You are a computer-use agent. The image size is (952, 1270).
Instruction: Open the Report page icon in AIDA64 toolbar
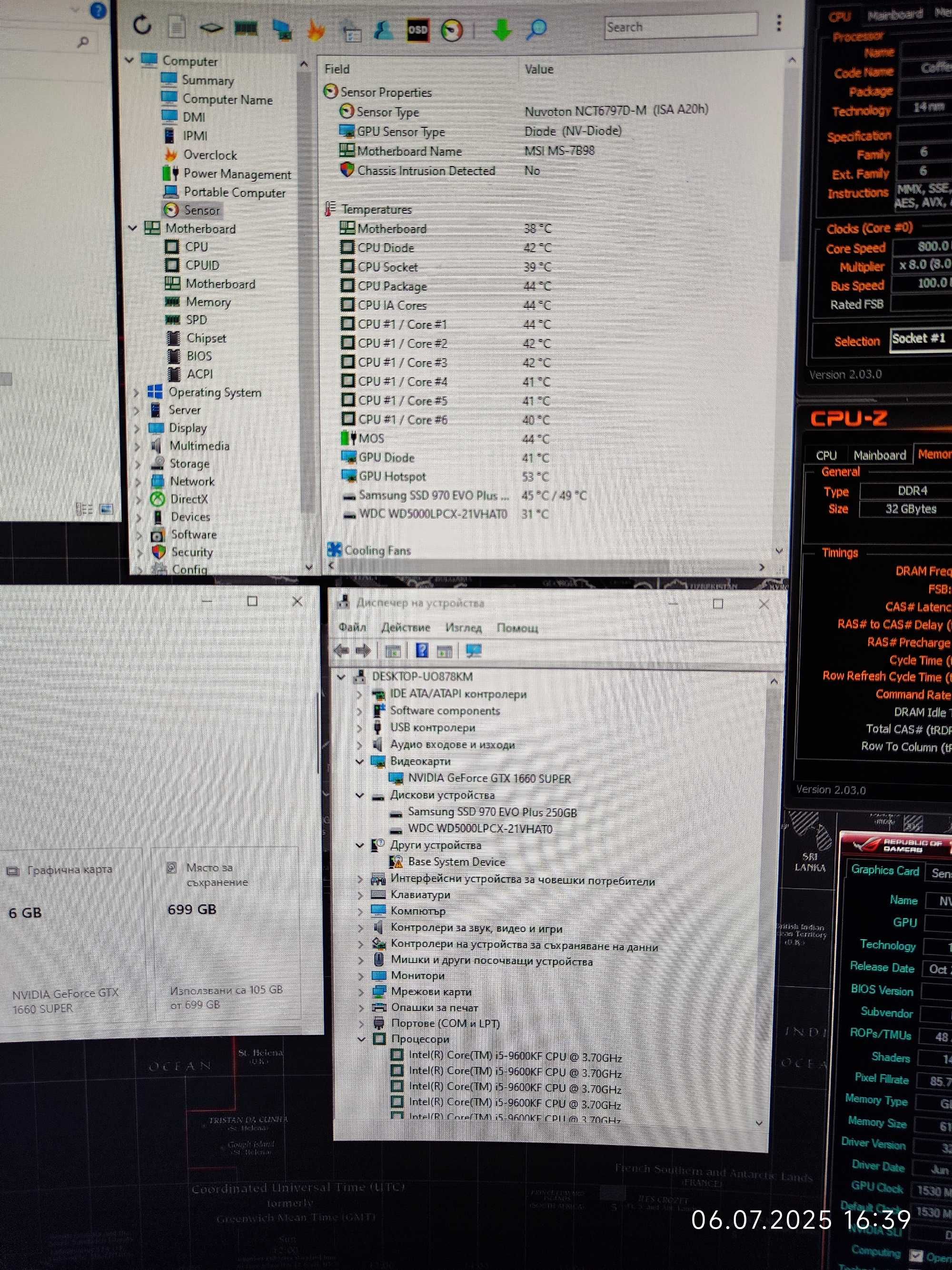(177, 26)
